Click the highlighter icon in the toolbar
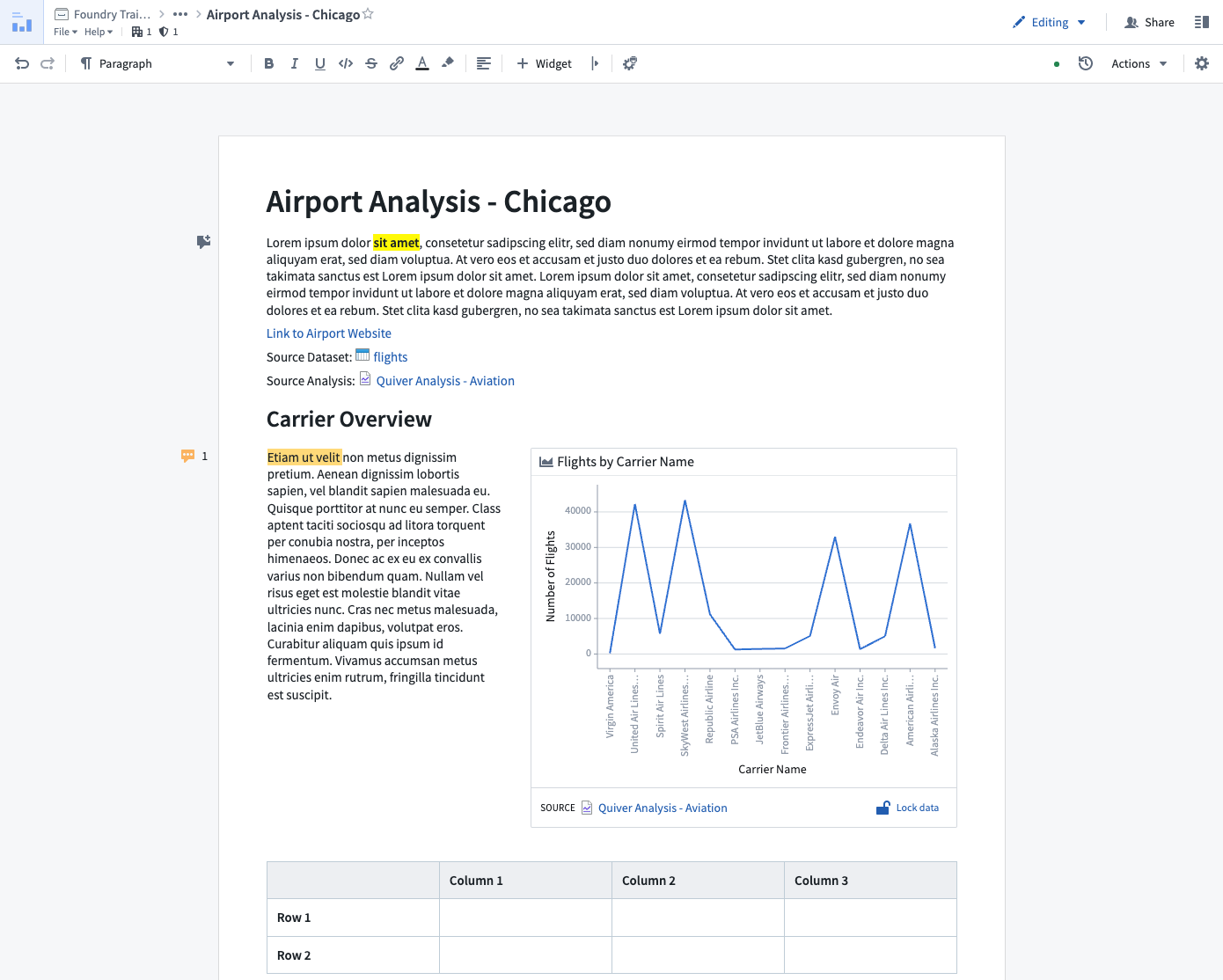1223x980 pixels. 448,63
